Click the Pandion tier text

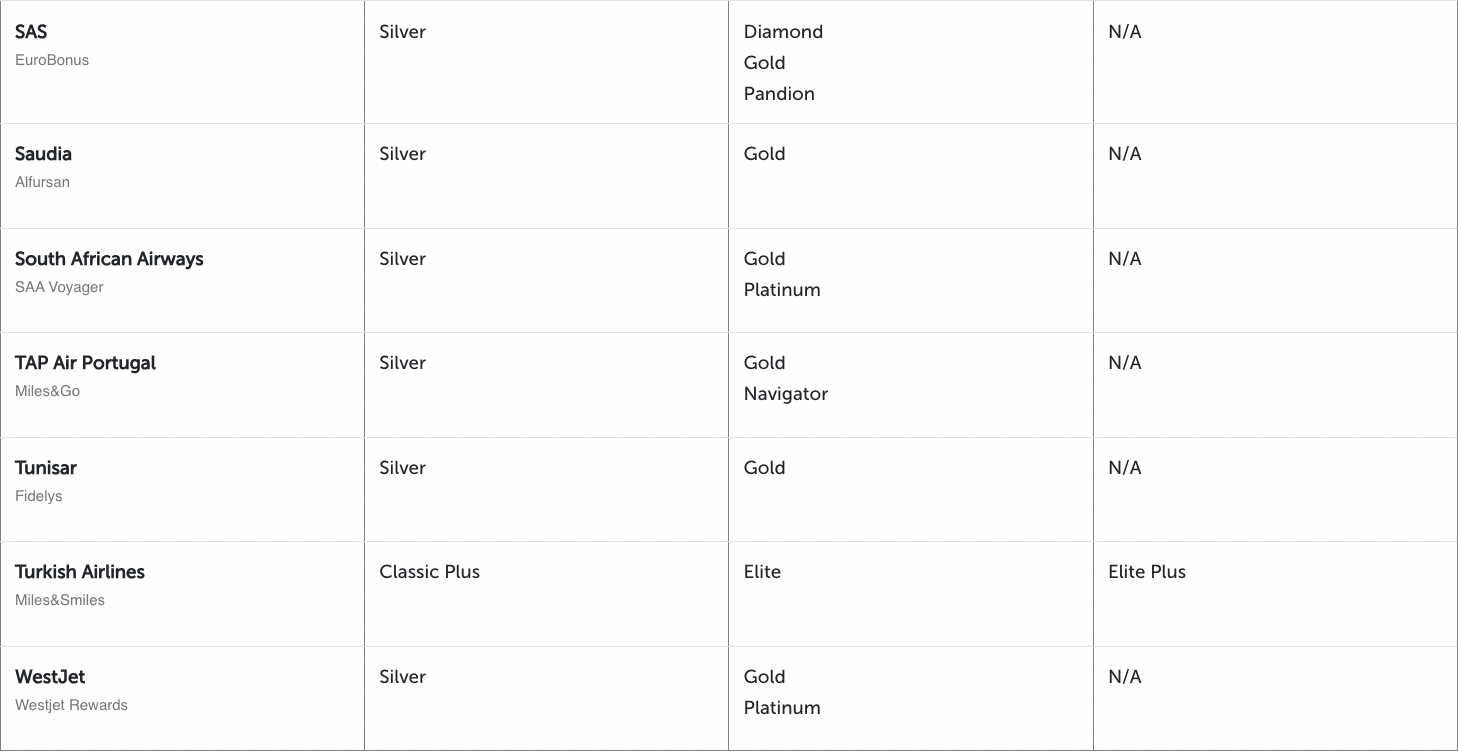coord(779,94)
